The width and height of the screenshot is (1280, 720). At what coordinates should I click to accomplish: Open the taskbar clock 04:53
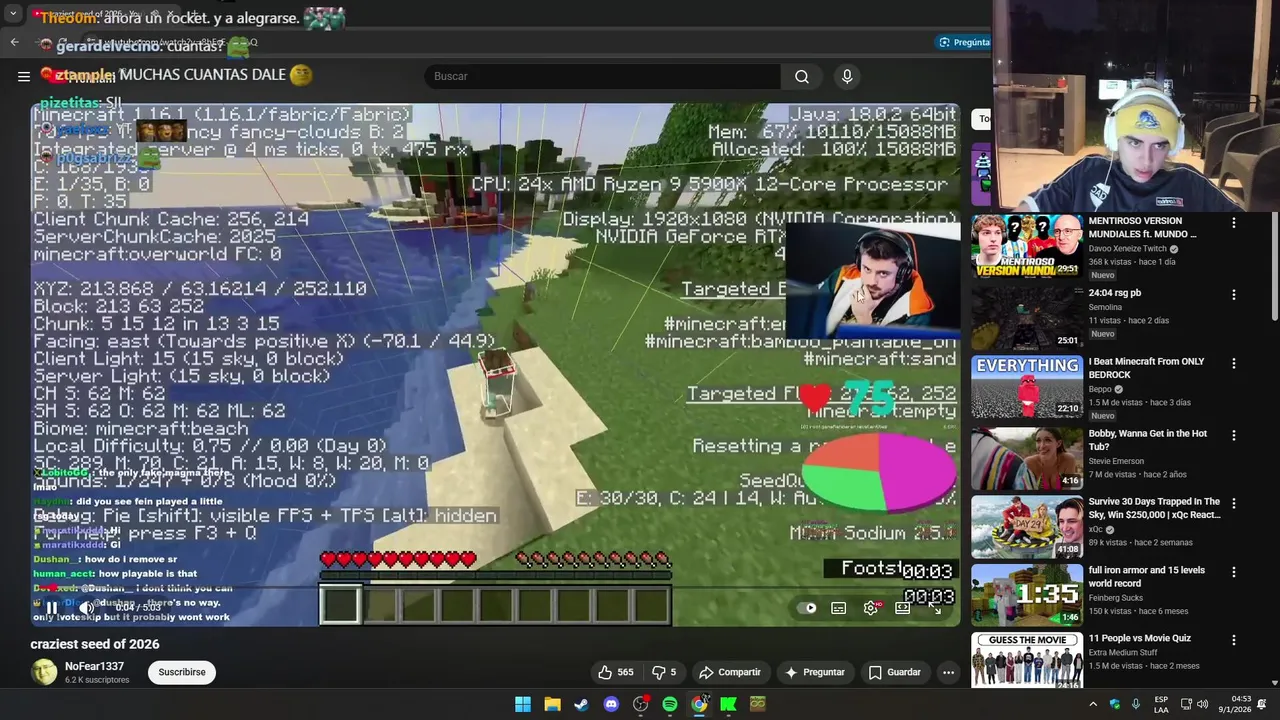pos(1234,704)
